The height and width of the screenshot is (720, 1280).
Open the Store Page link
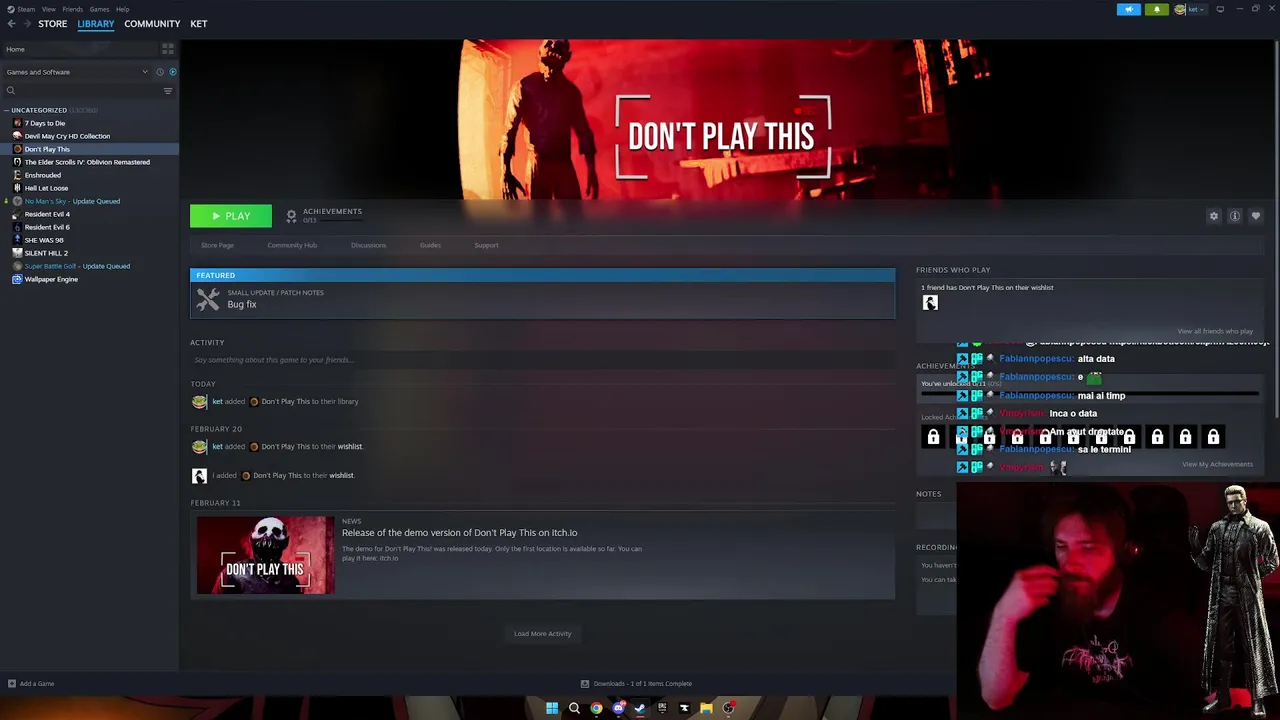pyautogui.click(x=217, y=245)
